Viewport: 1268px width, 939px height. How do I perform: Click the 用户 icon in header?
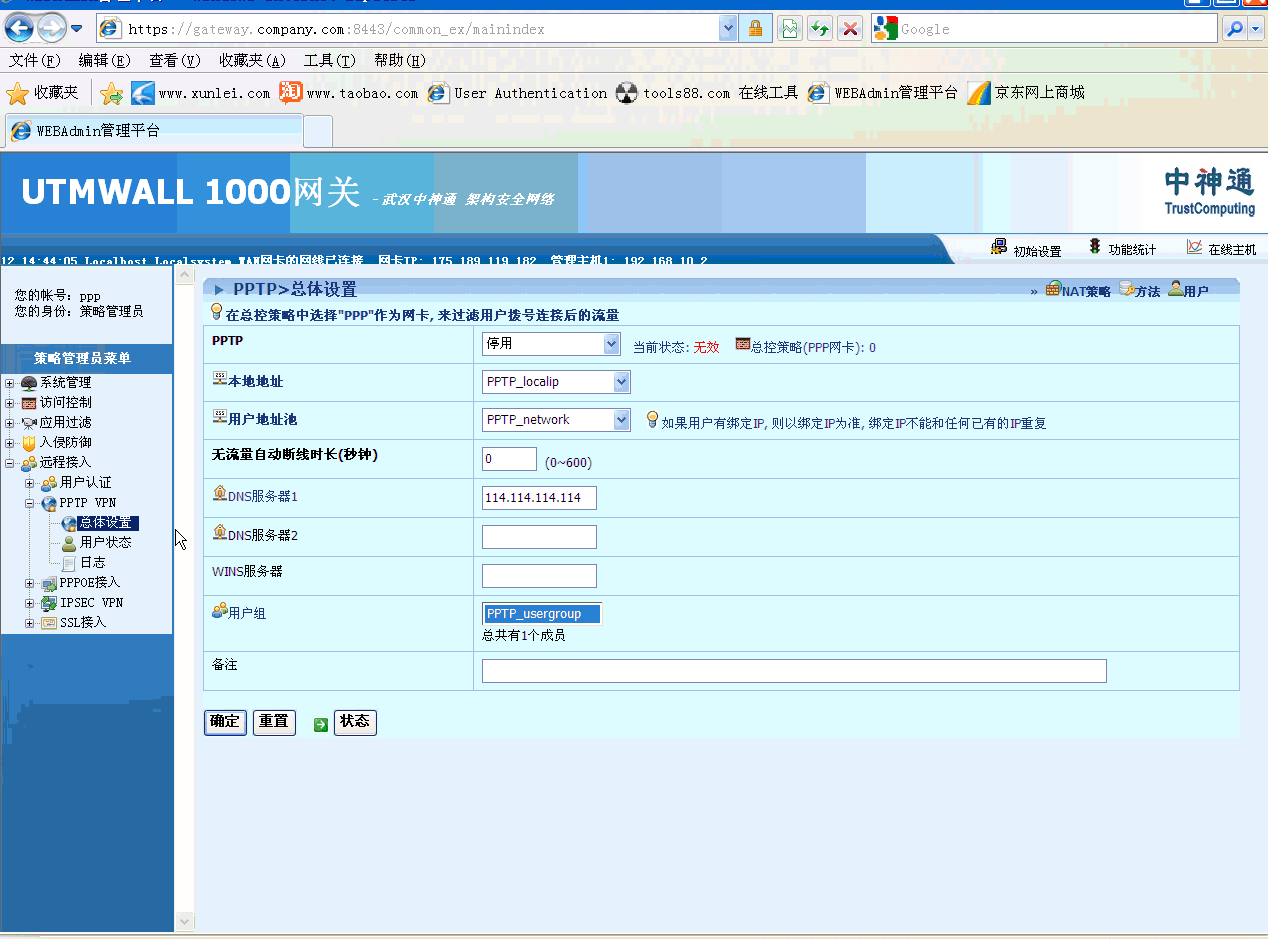point(1175,290)
